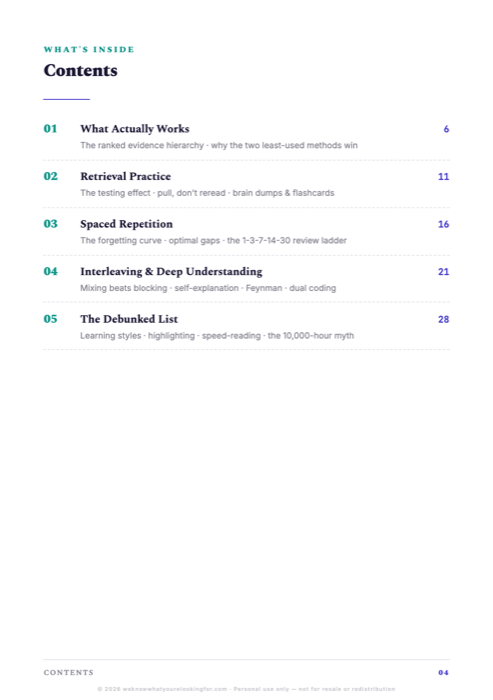Jump to page 16
493x700 pixels.
(443, 225)
